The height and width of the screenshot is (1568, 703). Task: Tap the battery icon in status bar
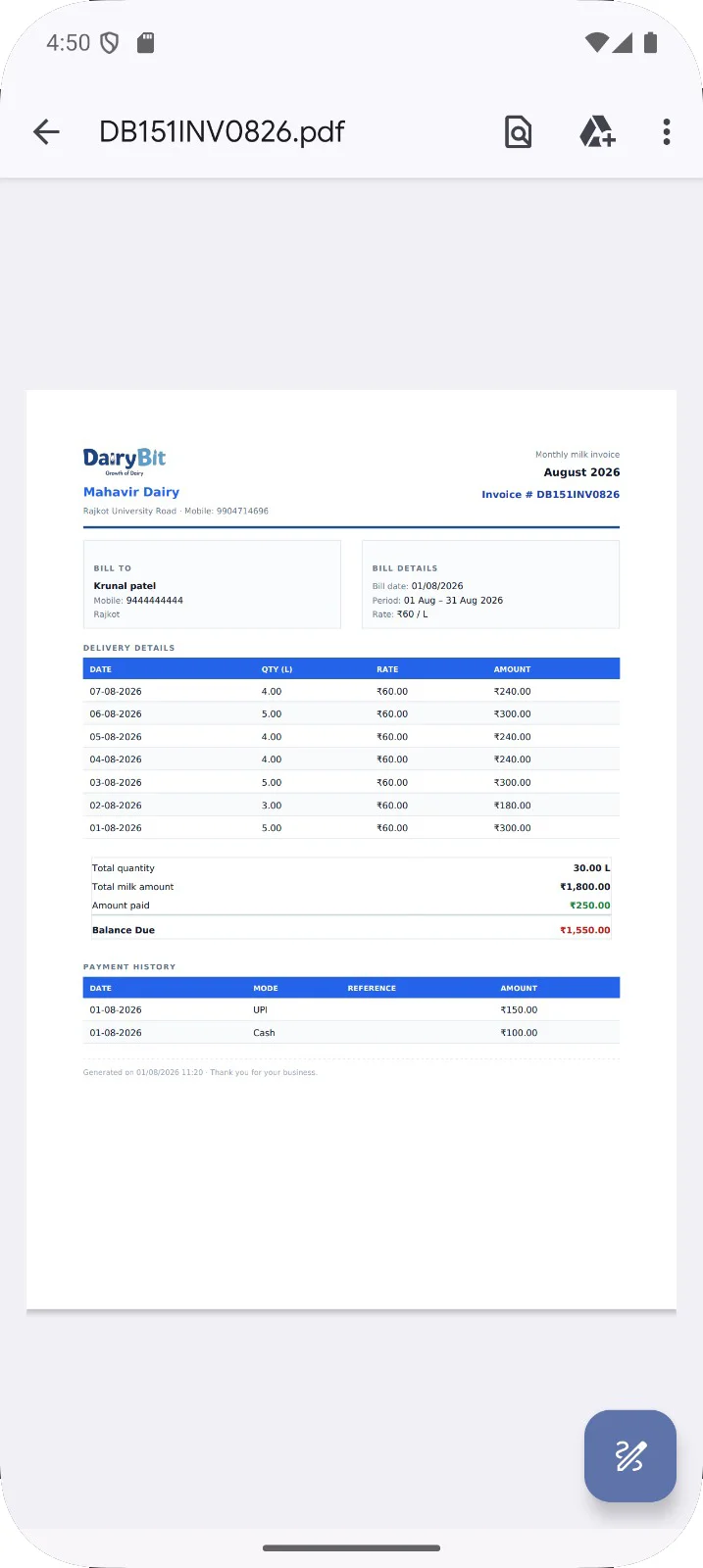[x=650, y=42]
